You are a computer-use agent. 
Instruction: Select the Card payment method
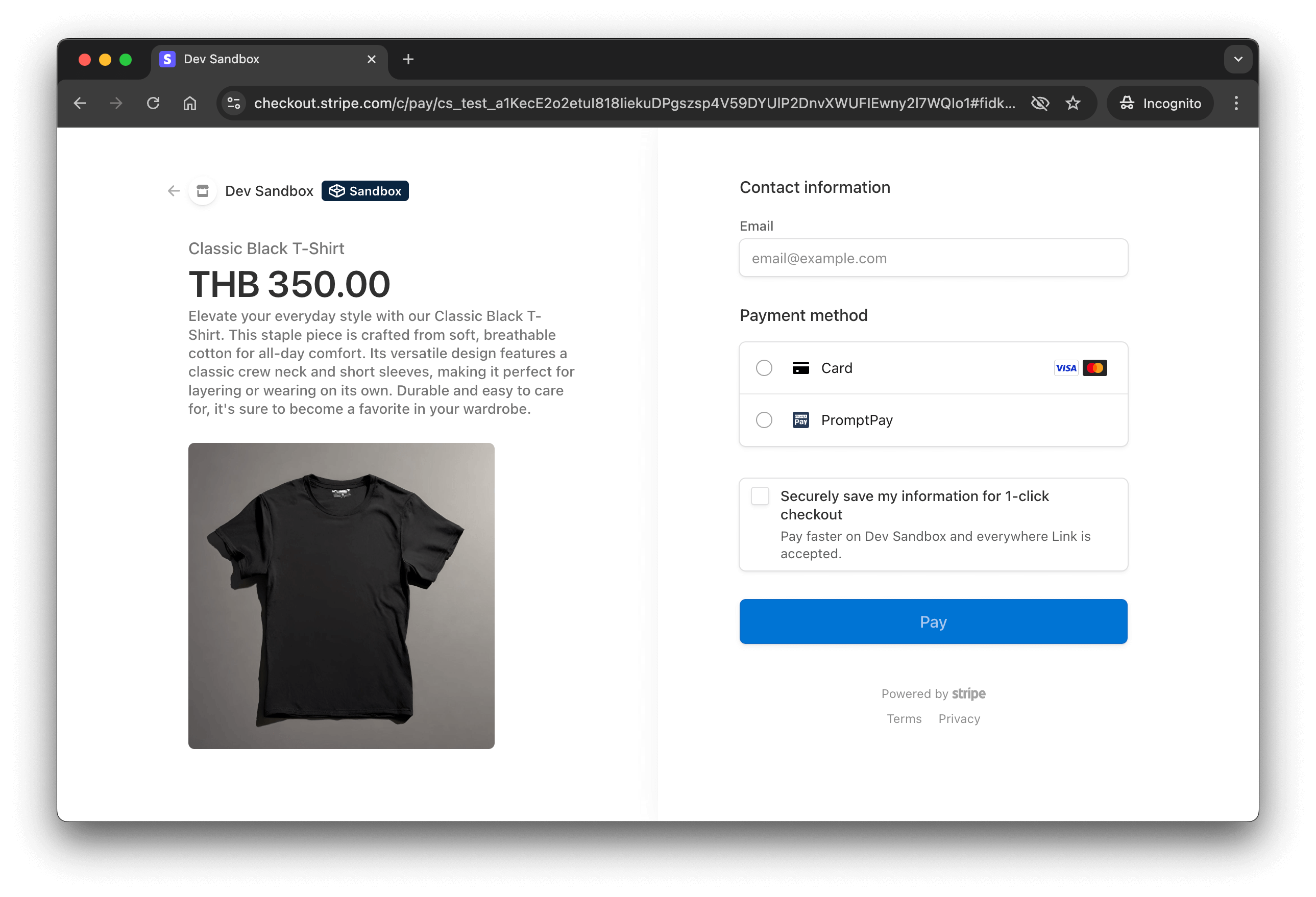(764, 368)
